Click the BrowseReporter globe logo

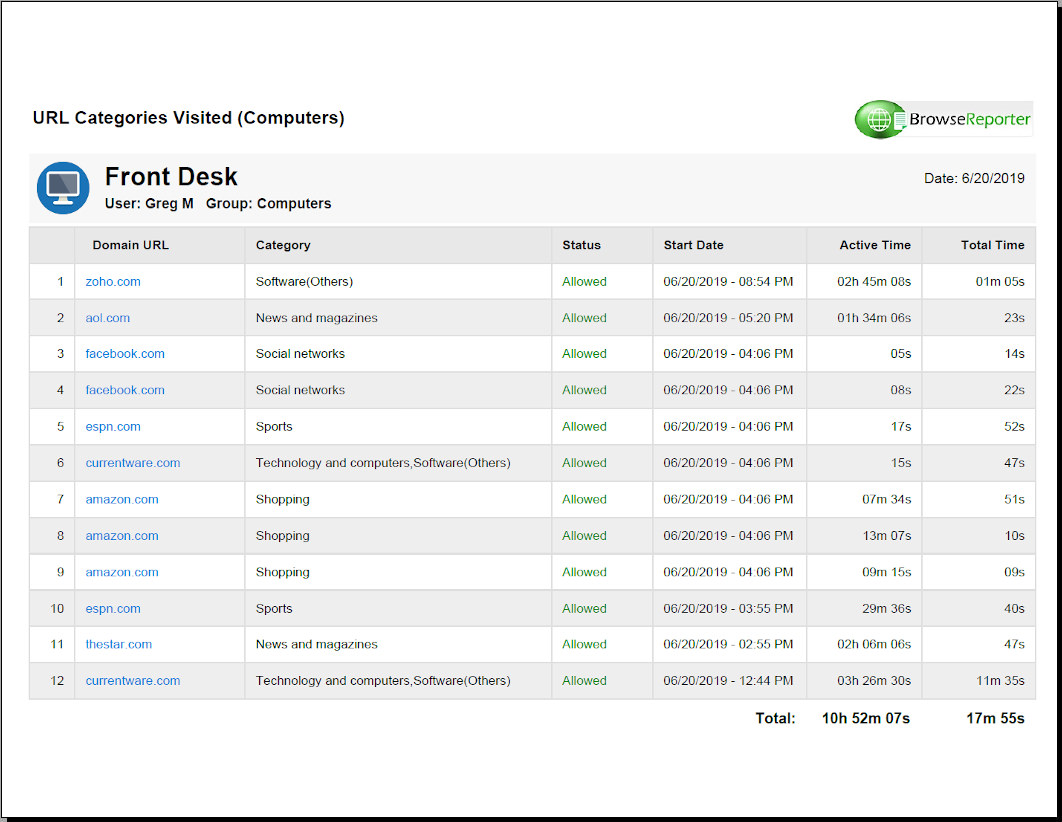[878, 120]
